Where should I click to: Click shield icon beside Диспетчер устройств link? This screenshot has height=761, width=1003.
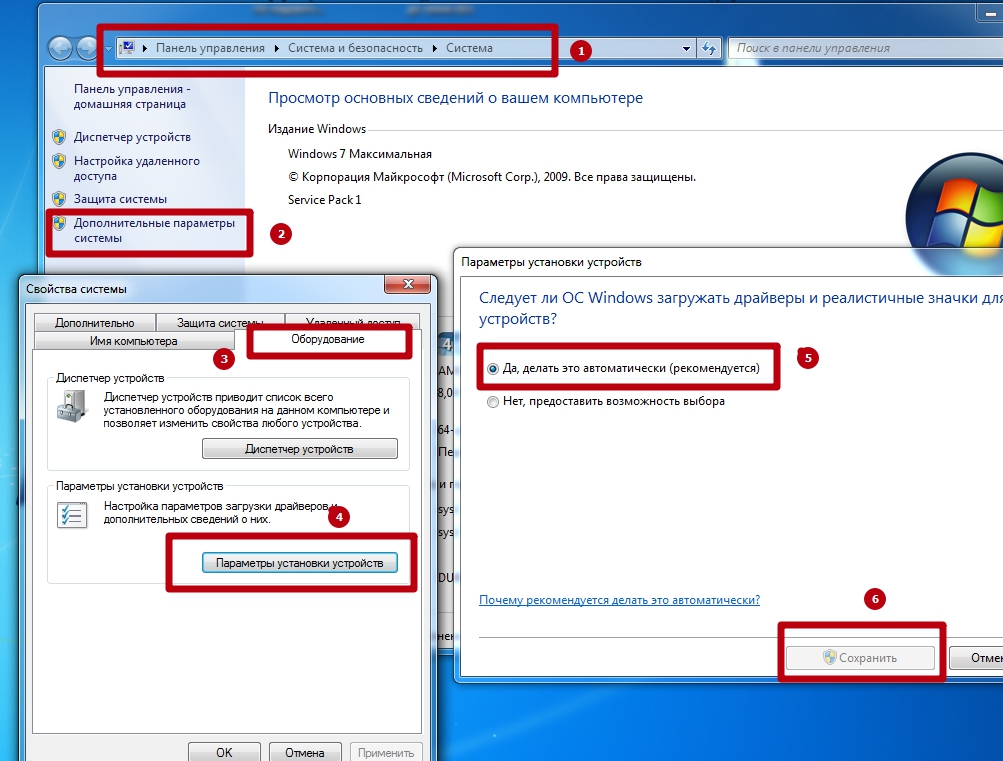pos(59,136)
